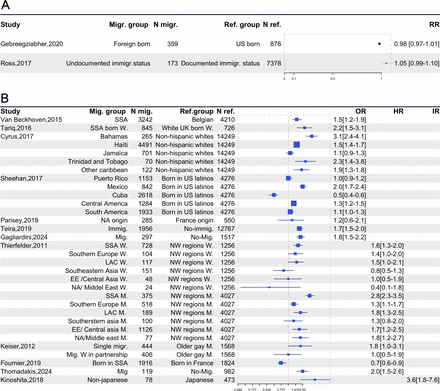Click the OR column header
This screenshot has width=440, height=391.
coord(360,111)
